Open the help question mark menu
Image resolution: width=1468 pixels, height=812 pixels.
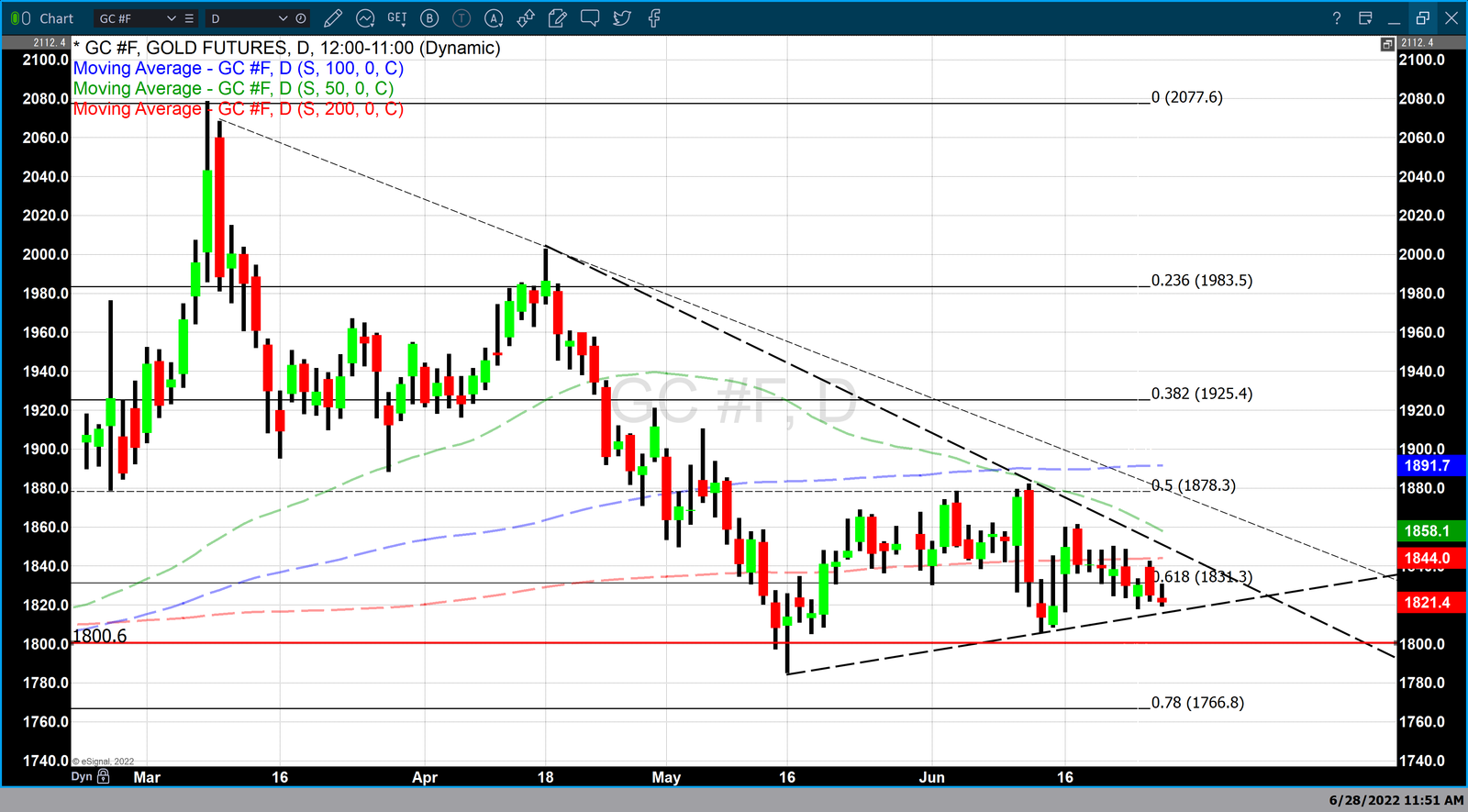[x=1336, y=18]
